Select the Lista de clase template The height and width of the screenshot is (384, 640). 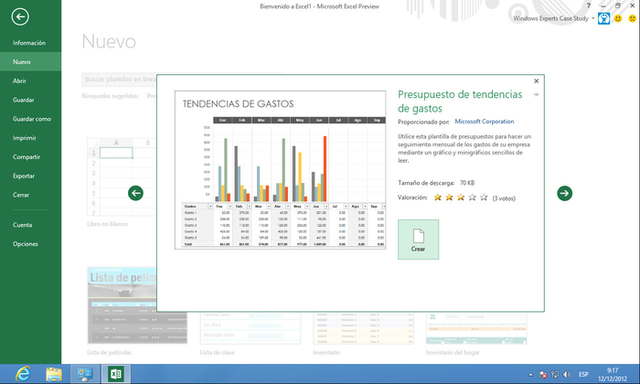(x=250, y=329)
